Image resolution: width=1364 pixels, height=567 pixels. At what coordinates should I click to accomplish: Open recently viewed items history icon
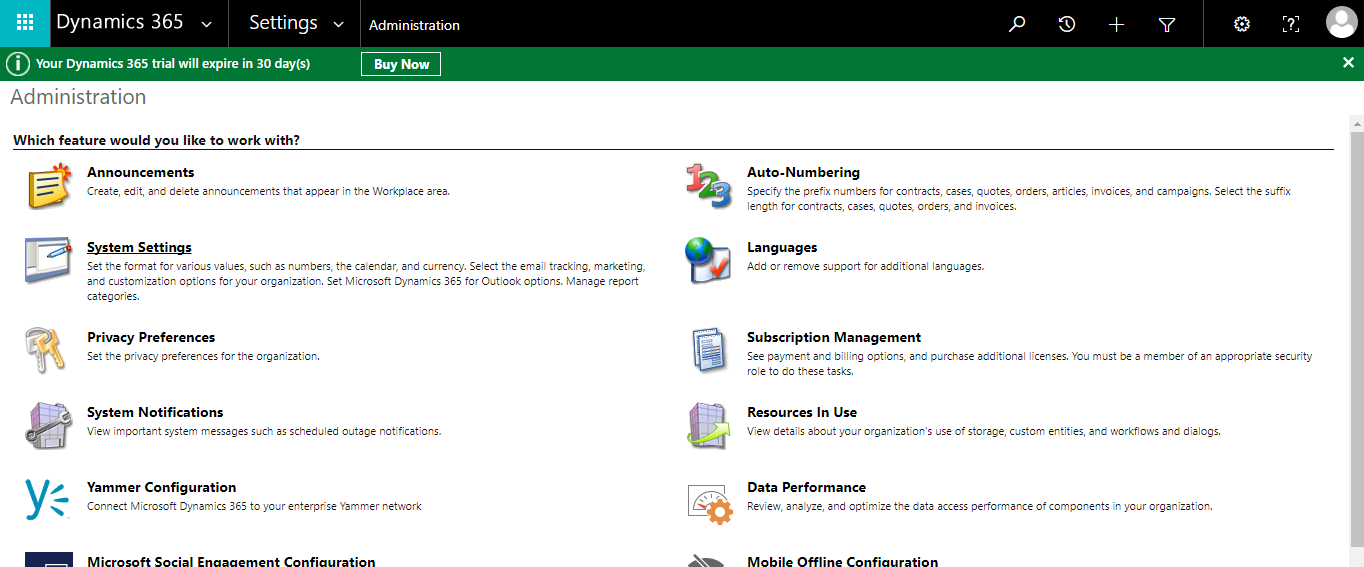pos(1067,24)
